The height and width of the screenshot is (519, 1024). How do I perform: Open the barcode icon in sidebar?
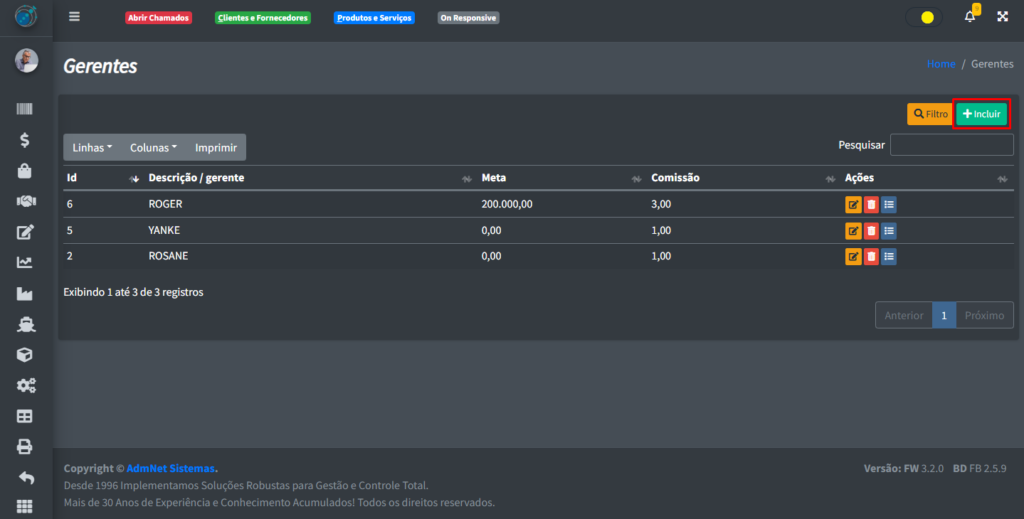(25, 110)
